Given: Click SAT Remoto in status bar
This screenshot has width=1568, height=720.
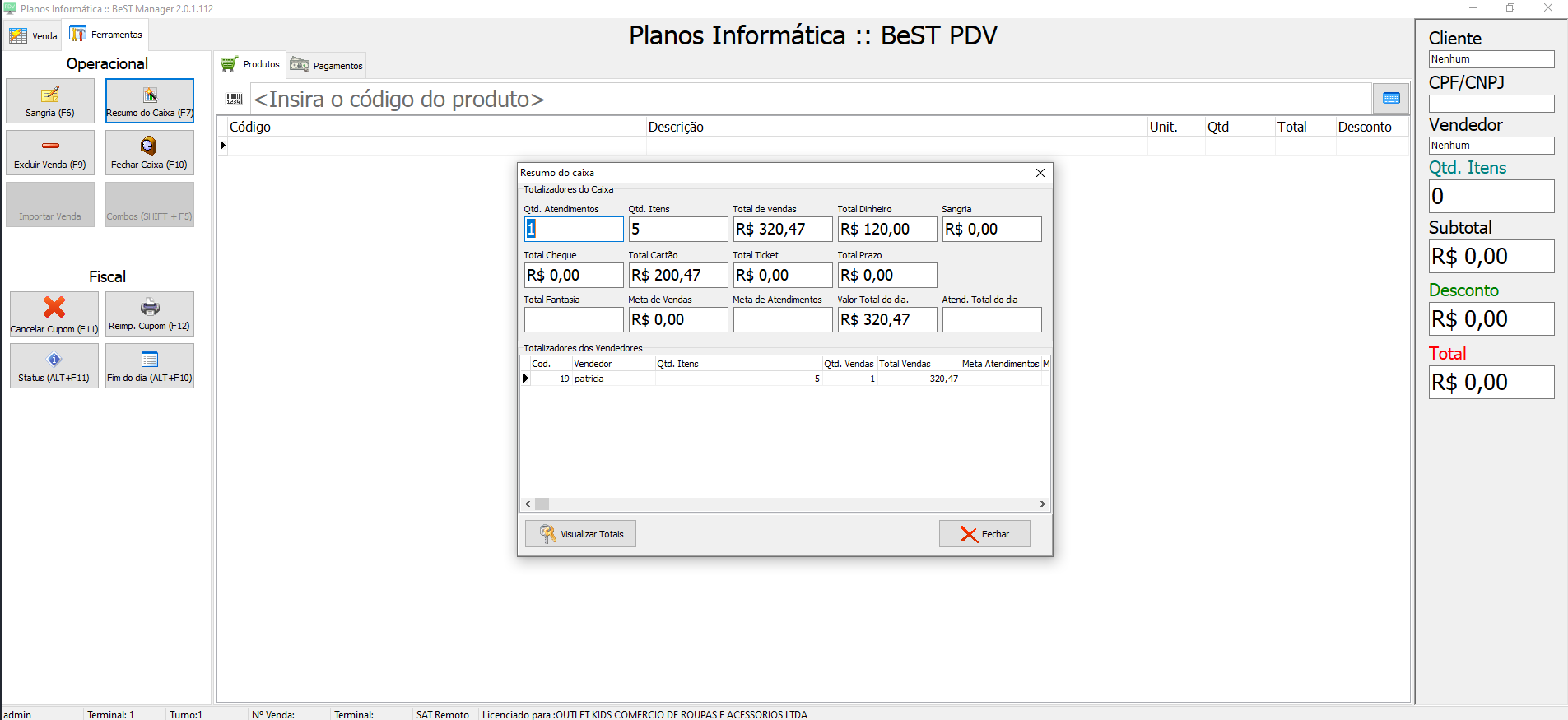Looking at the screenshot, I should pos(442,714).
